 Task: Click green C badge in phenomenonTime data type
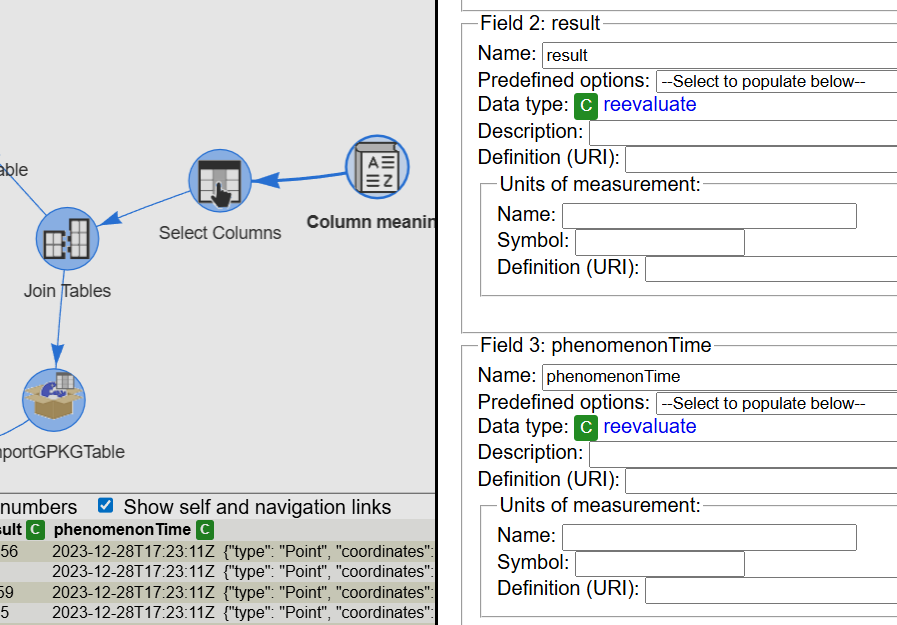[x=586, y=427]
